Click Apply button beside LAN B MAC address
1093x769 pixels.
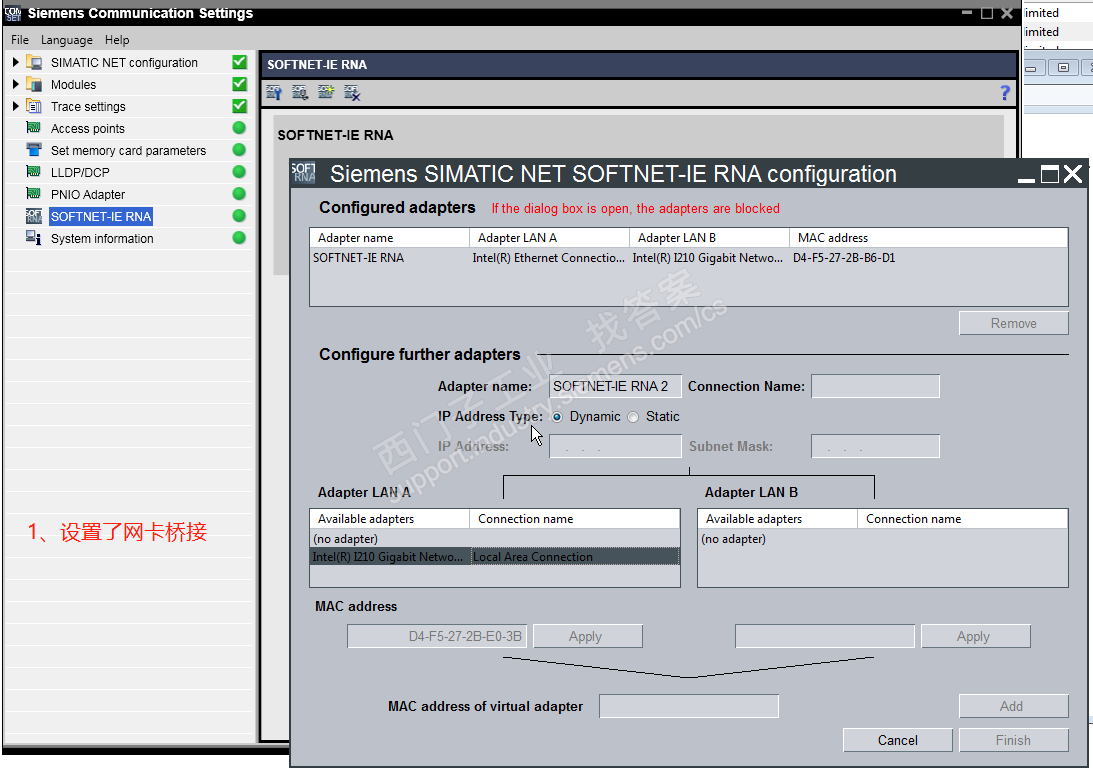[975, 636]
